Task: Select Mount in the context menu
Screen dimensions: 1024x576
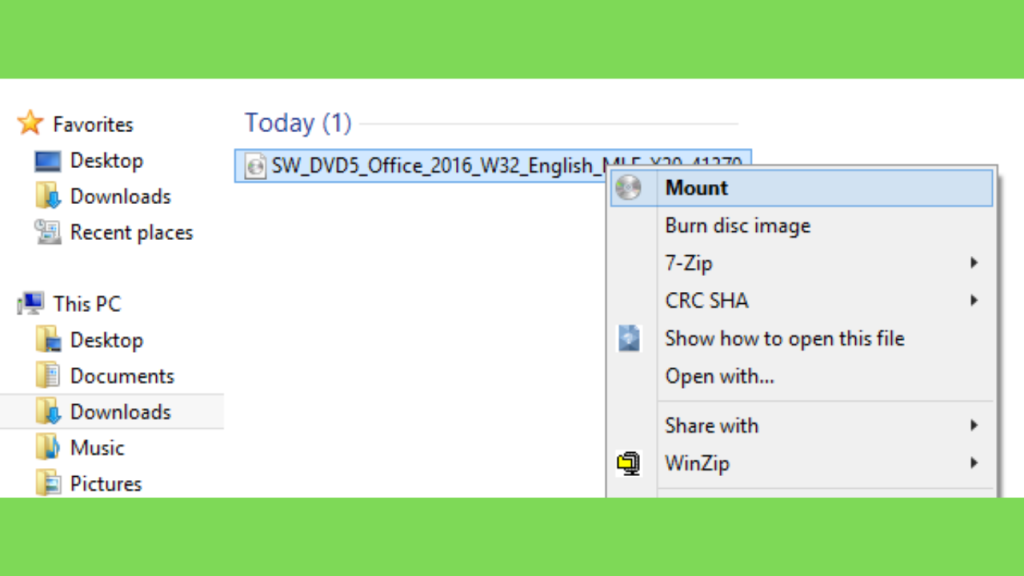Action: tap(802, 188)
